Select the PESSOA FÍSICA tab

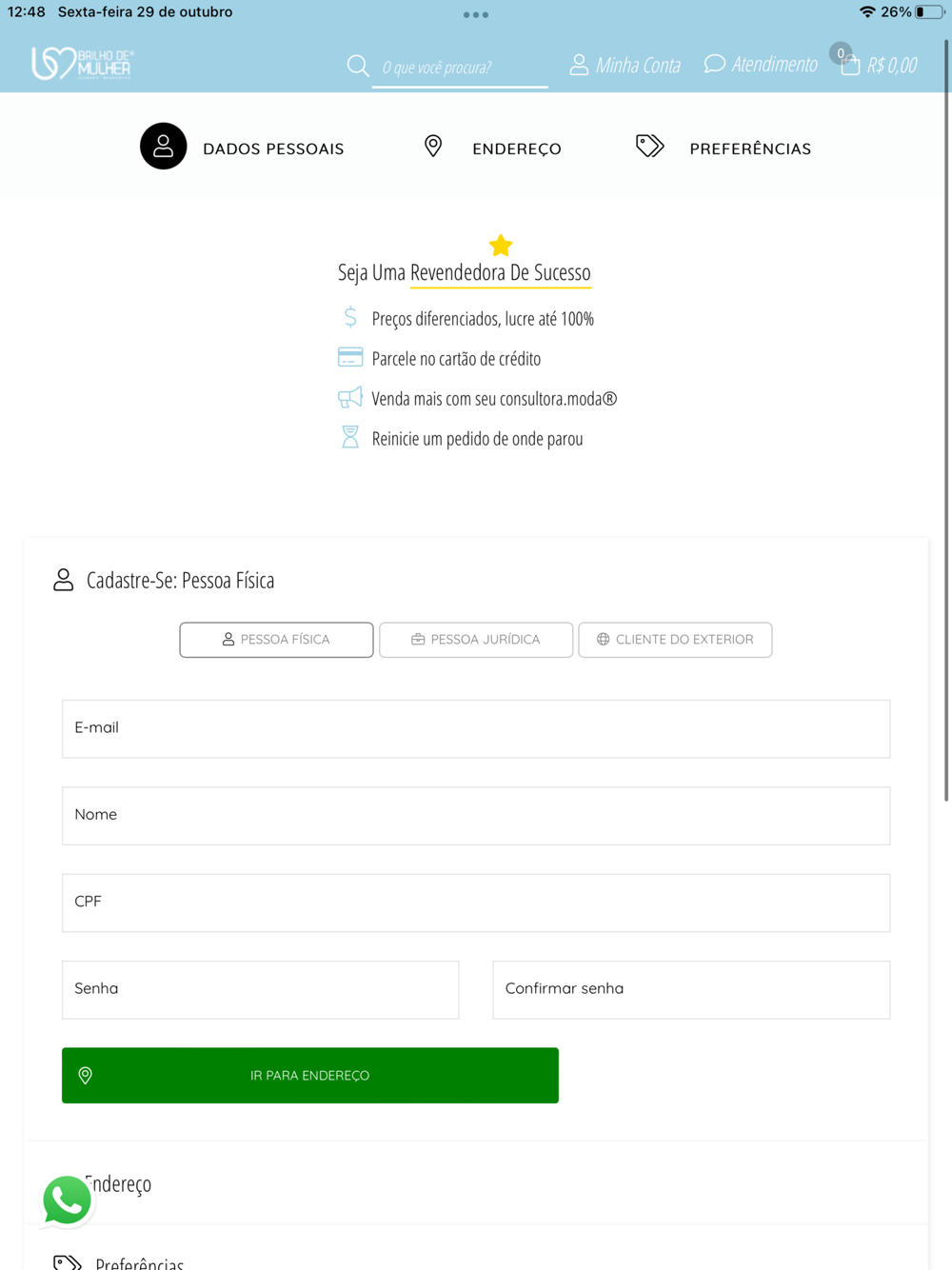[276, 640]
